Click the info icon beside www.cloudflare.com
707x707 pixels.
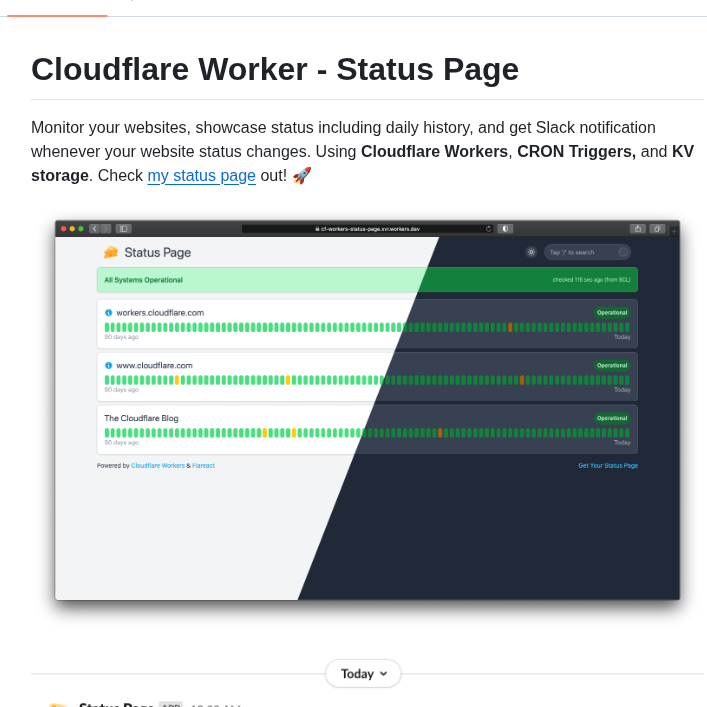(108, 365)
